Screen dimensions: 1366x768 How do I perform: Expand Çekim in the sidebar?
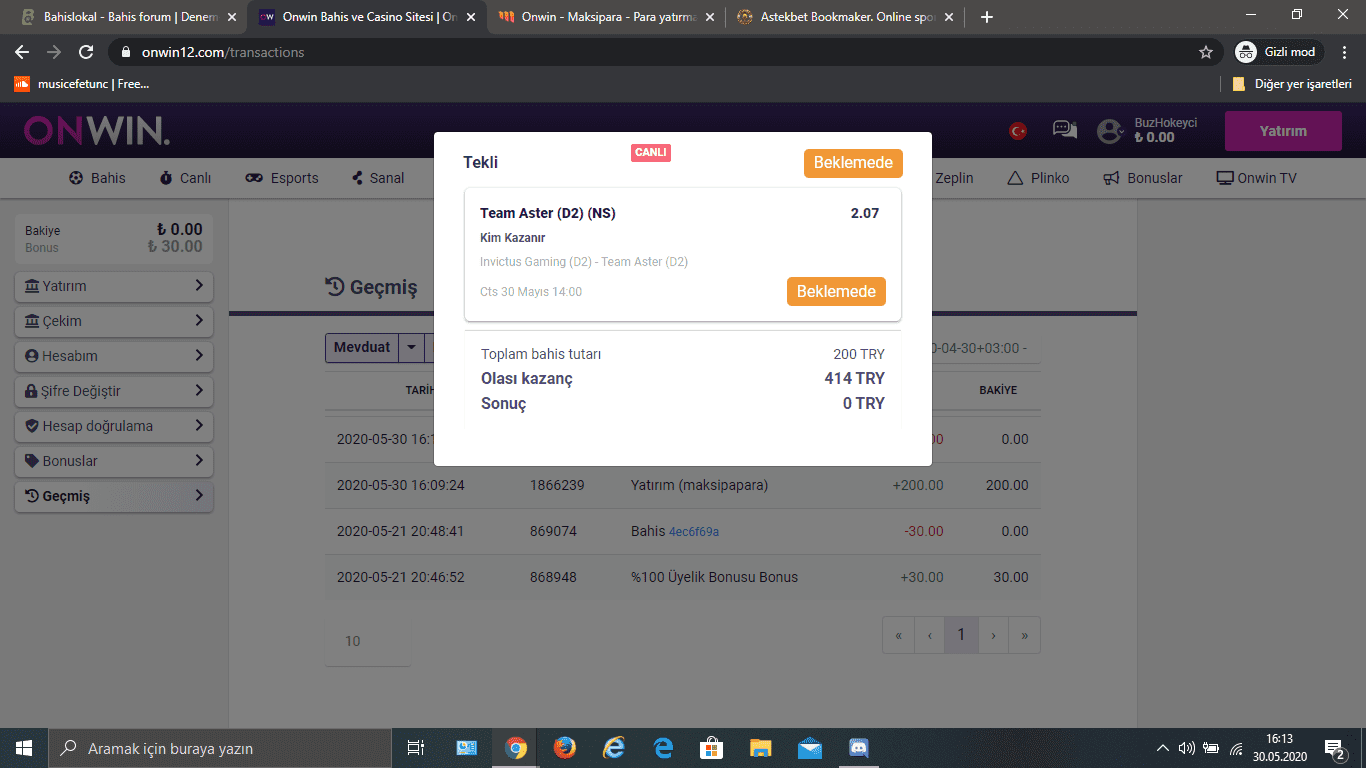pos(114,321)
